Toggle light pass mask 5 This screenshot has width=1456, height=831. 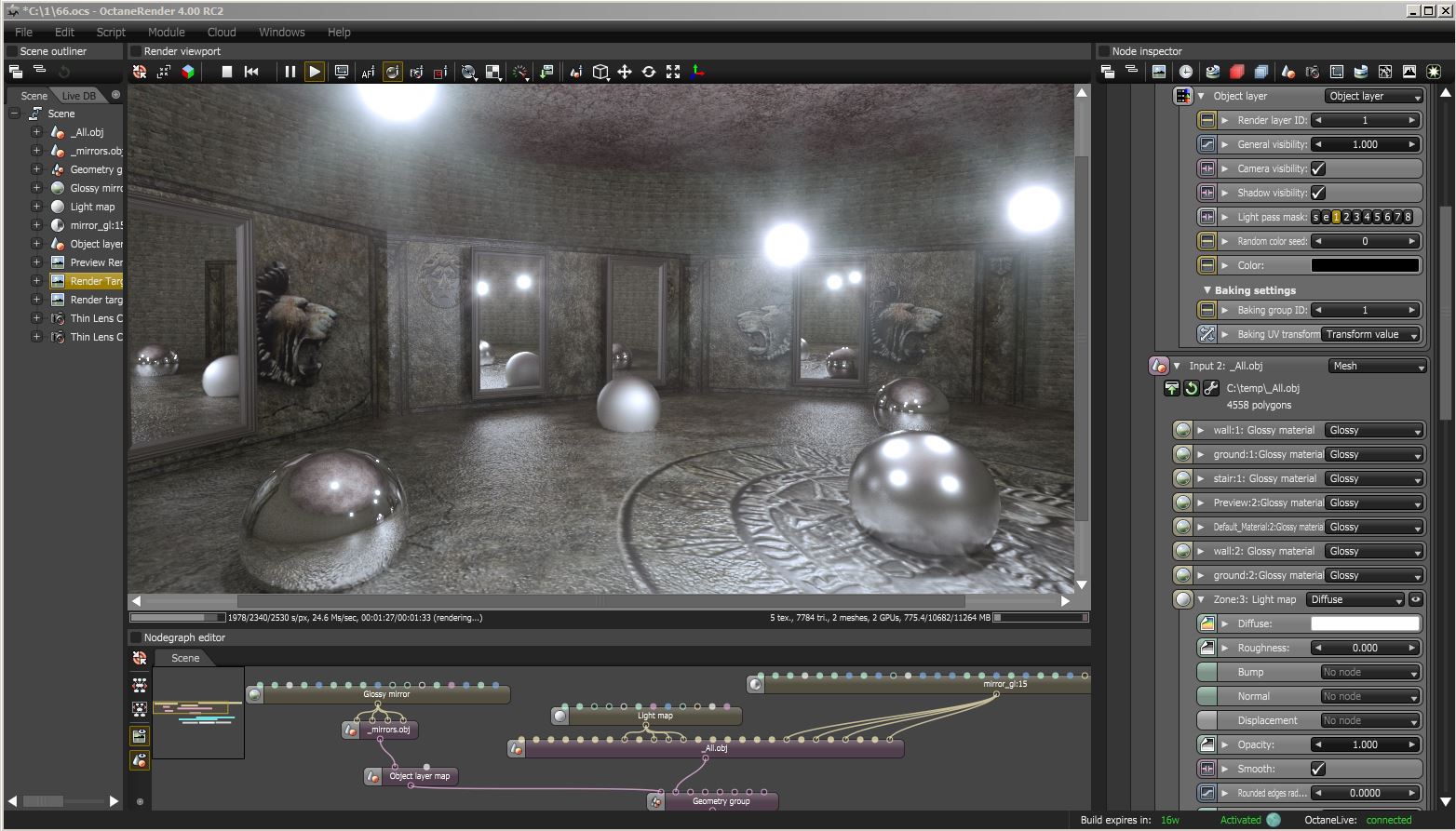tap(1378, 217)
